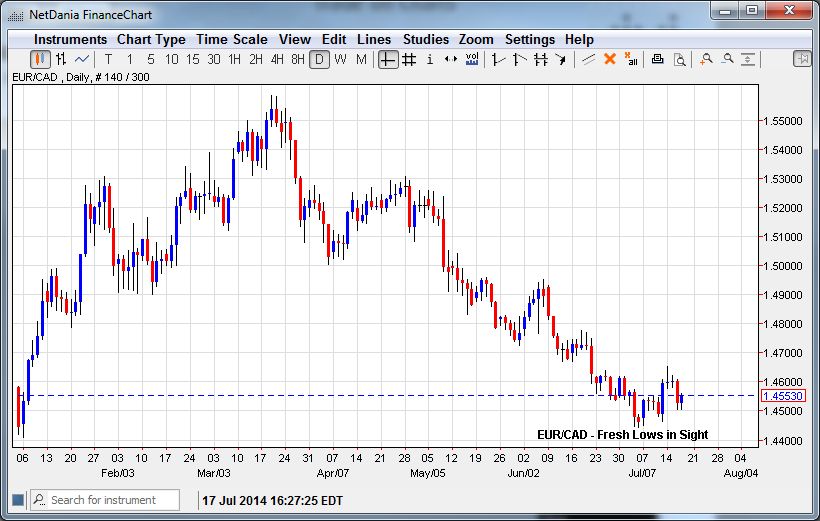
Task: Click the first line drawing tool icon
Action: [x=498, y=60]
